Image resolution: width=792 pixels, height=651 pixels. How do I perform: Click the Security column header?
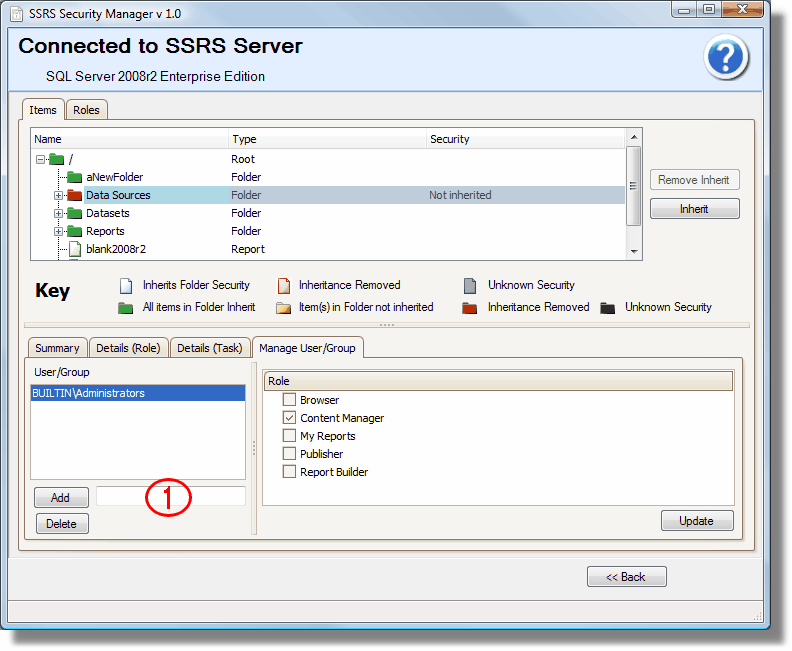coord(525,139)
